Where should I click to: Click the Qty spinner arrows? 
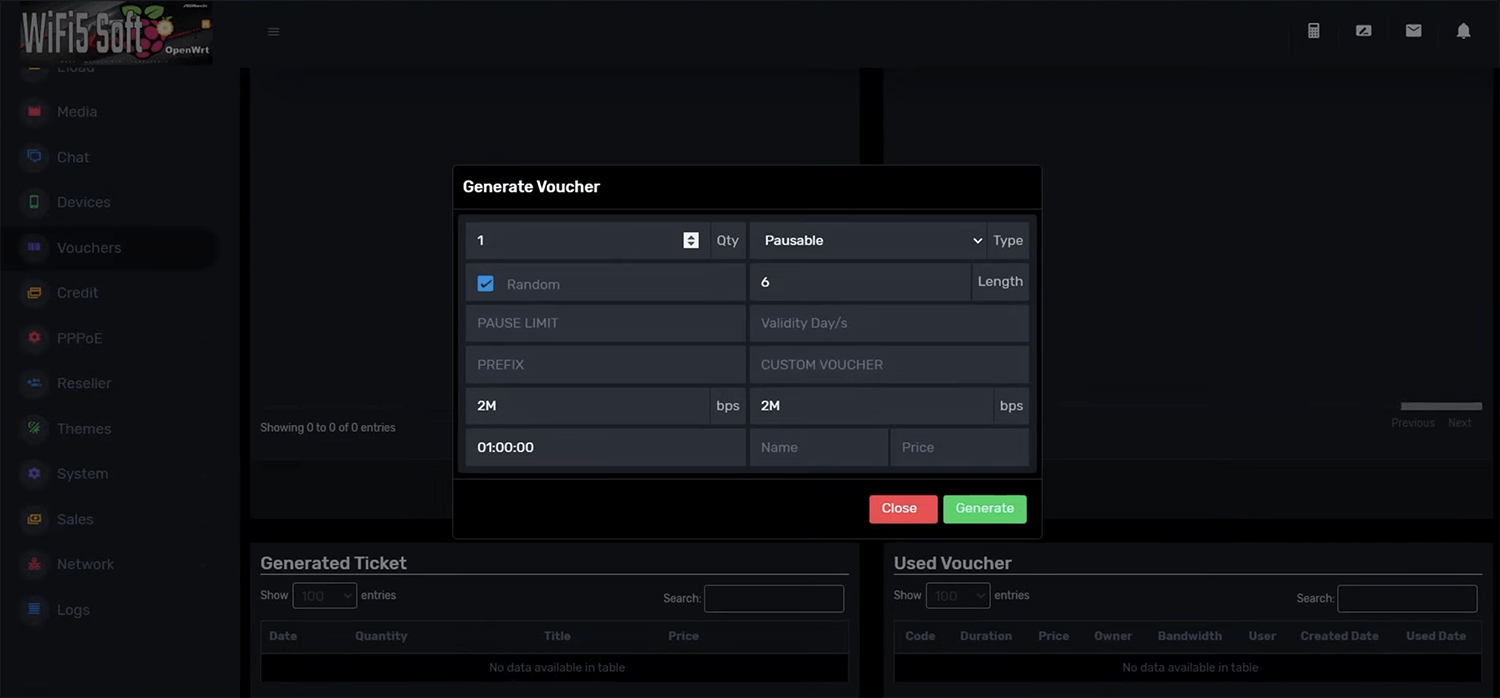click(691, 241)
